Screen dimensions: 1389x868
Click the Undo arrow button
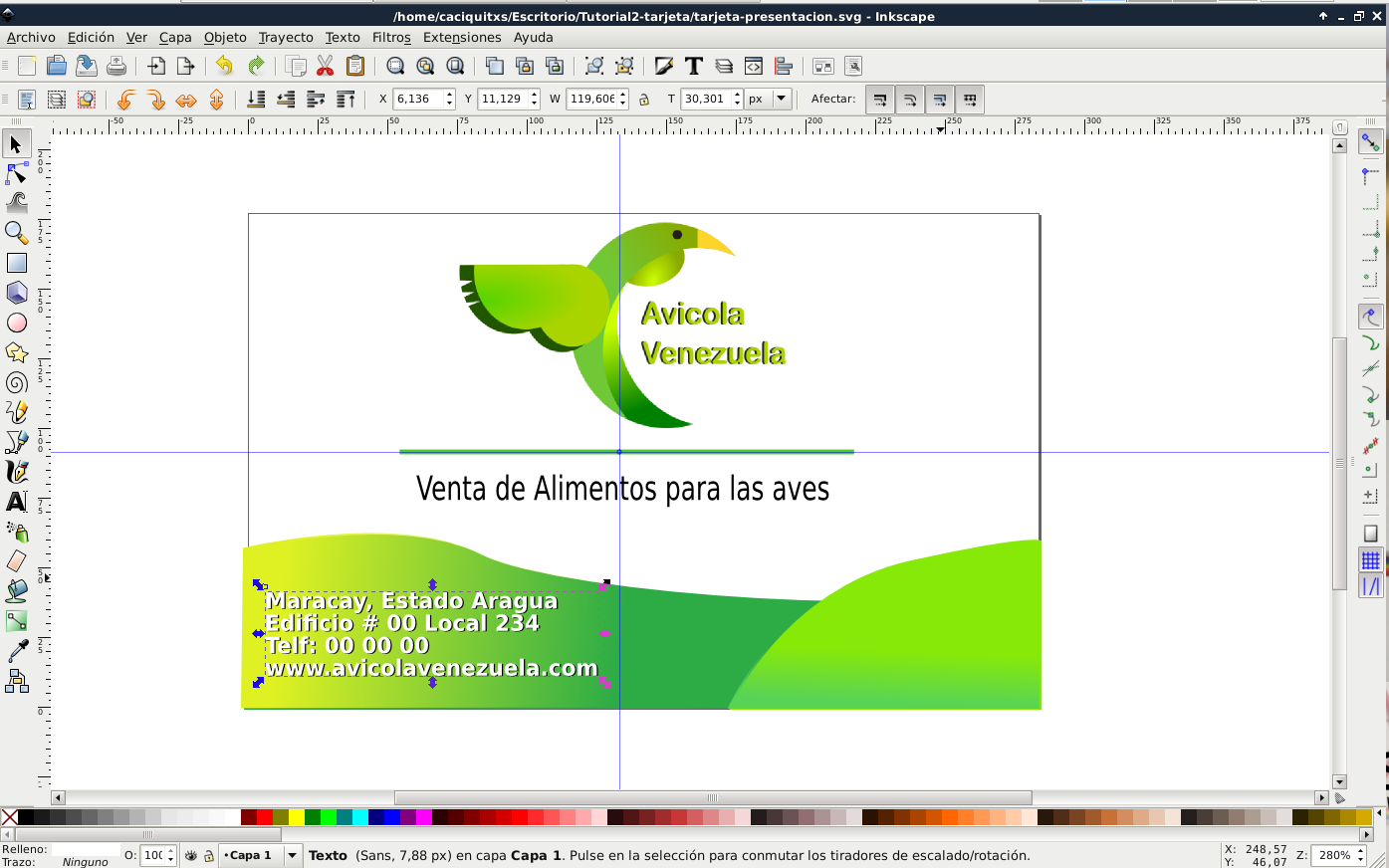coord(224,66)
